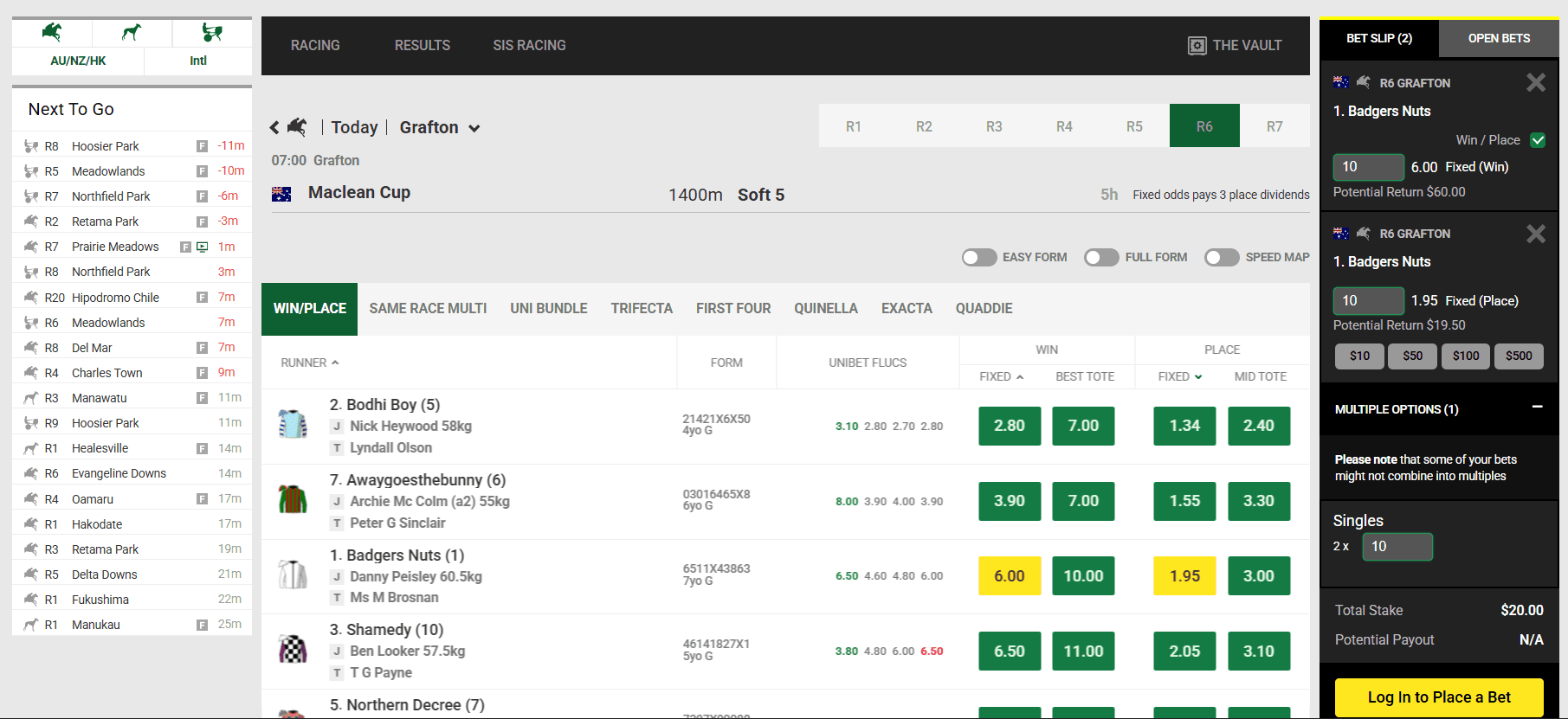
Task: Select race R7 tab
Action: click(1274, 126)
